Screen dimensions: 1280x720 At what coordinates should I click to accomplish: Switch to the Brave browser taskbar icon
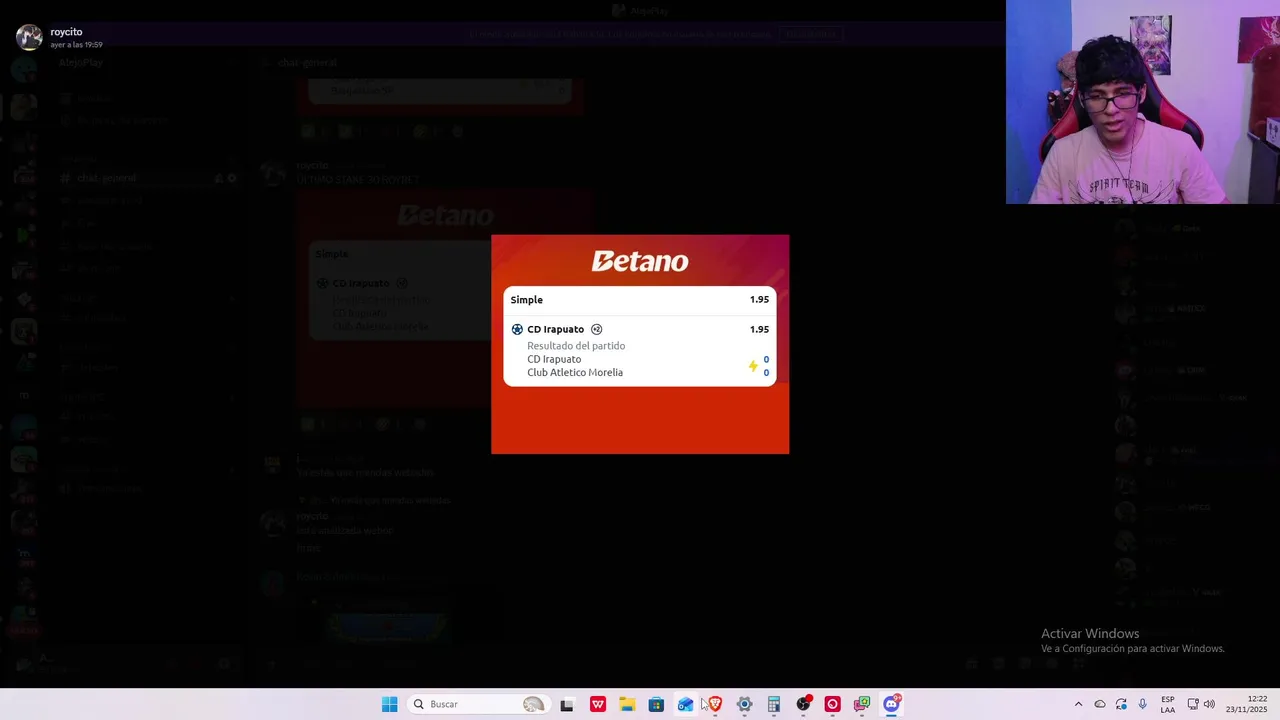[x=715, y=704]
